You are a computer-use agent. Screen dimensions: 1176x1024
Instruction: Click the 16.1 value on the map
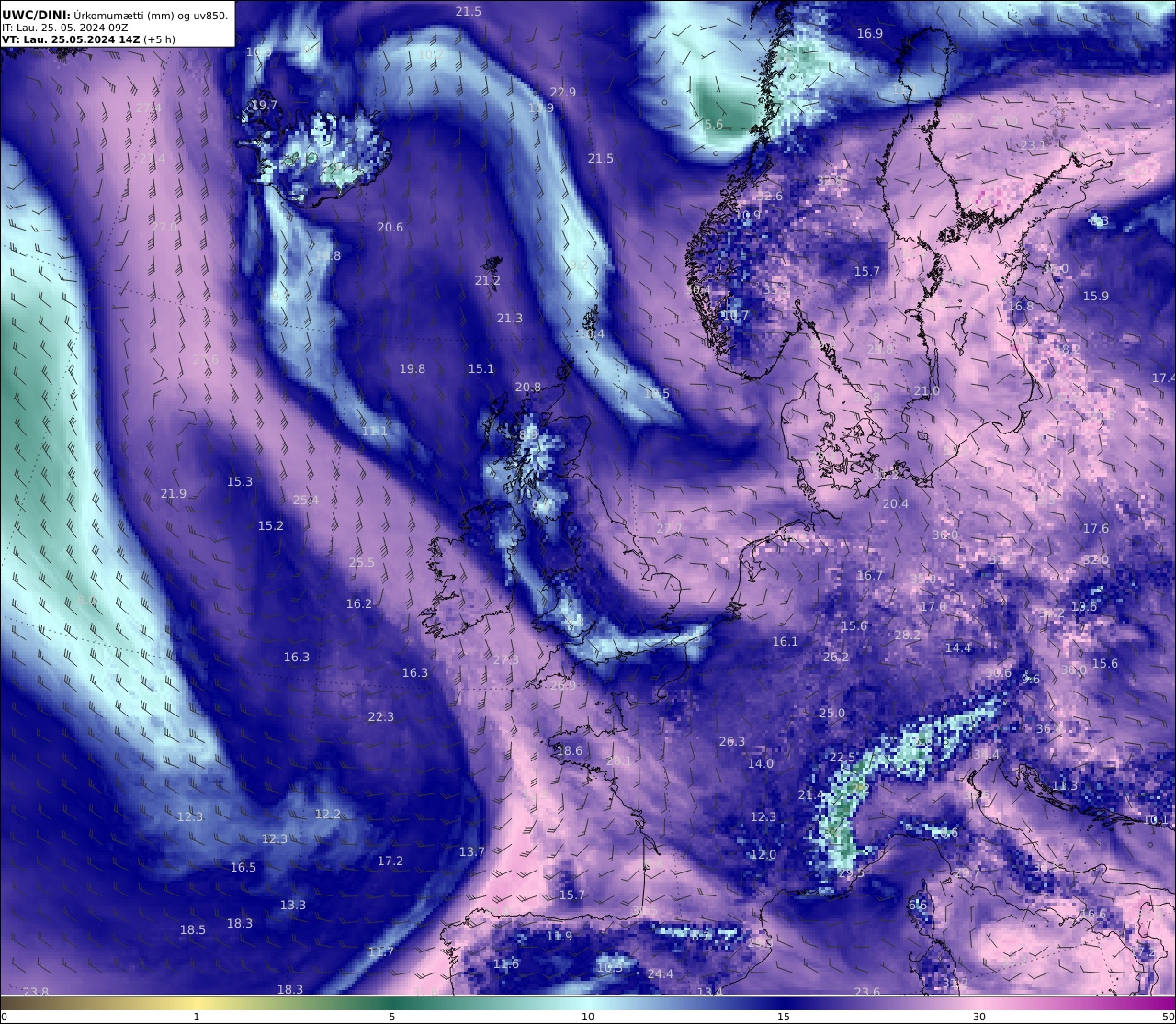pos(786,641)
